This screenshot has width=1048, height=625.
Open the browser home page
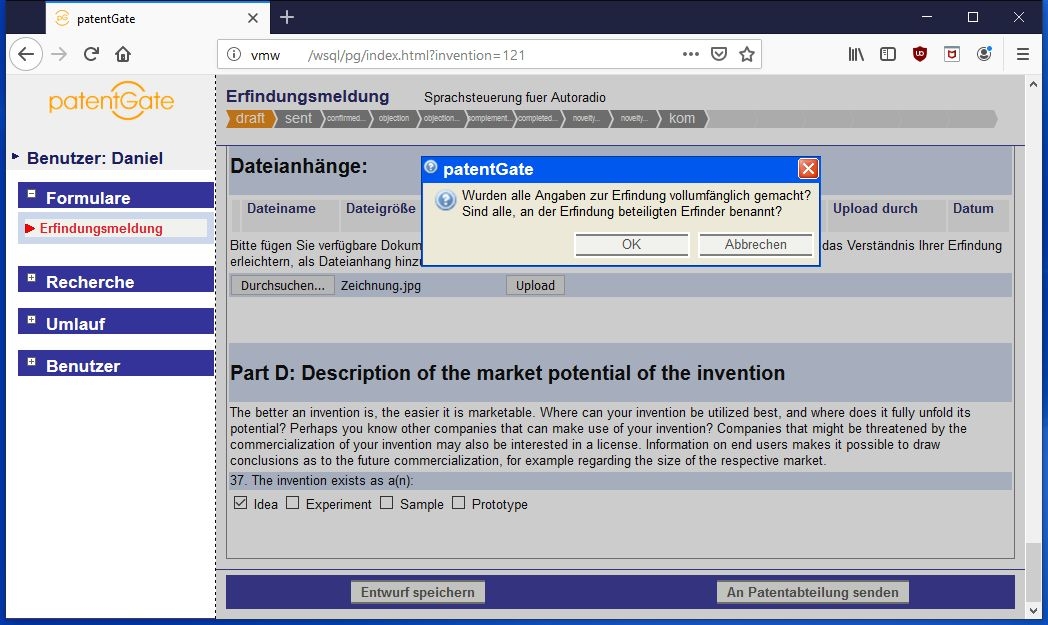(123, 54)
